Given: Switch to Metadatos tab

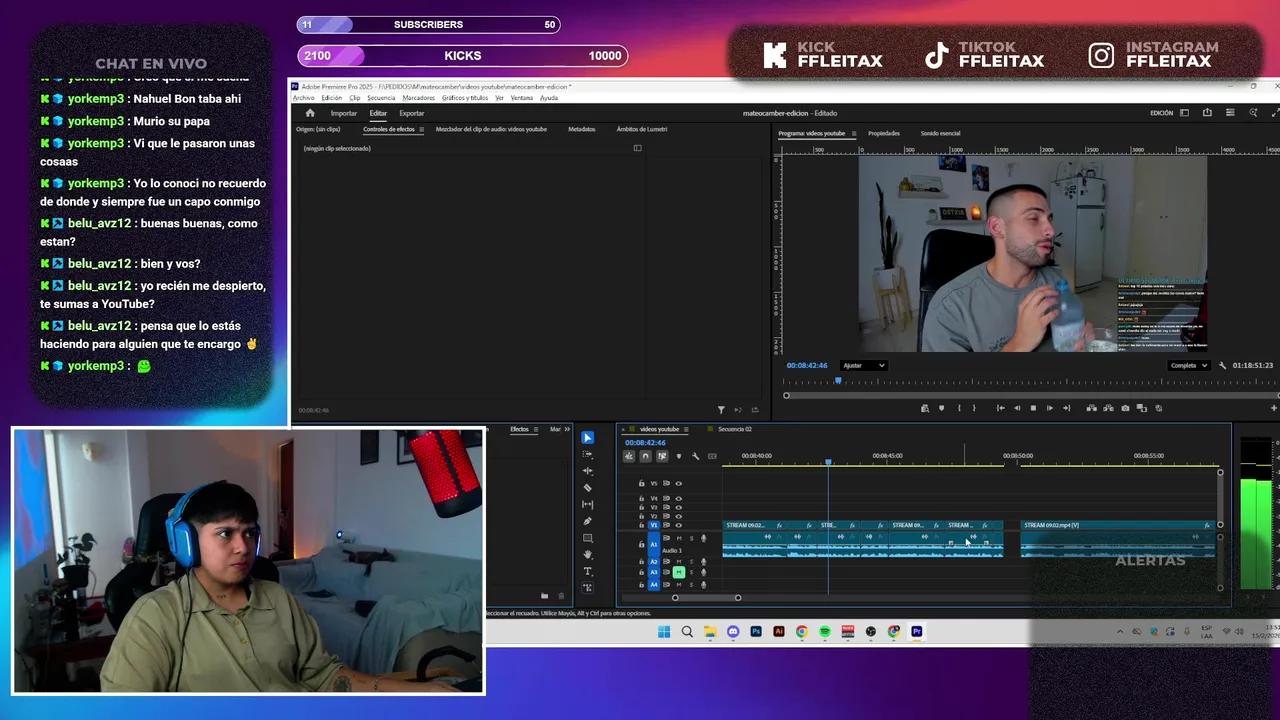Looking at the screenshot, I should [581, 129].
